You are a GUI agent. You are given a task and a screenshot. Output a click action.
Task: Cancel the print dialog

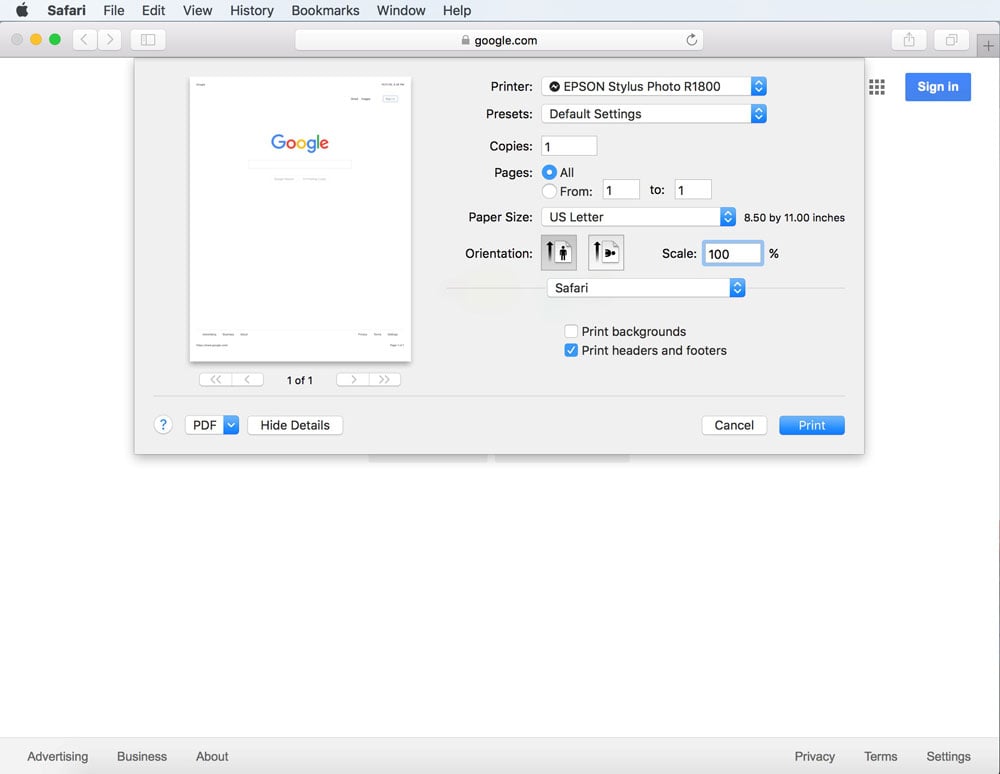tap(734, 425)
